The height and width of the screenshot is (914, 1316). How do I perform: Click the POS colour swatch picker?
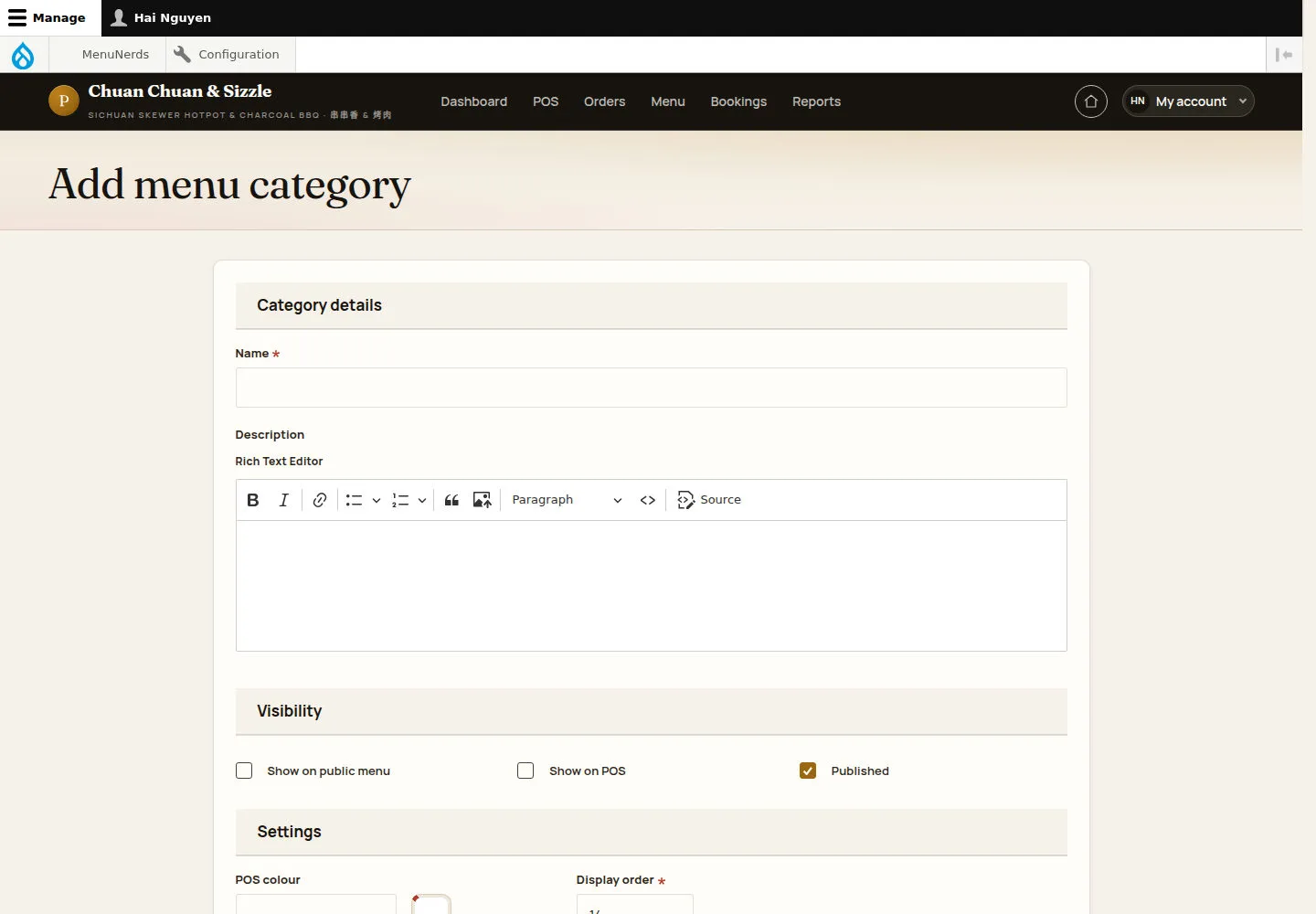pos(431,904)
